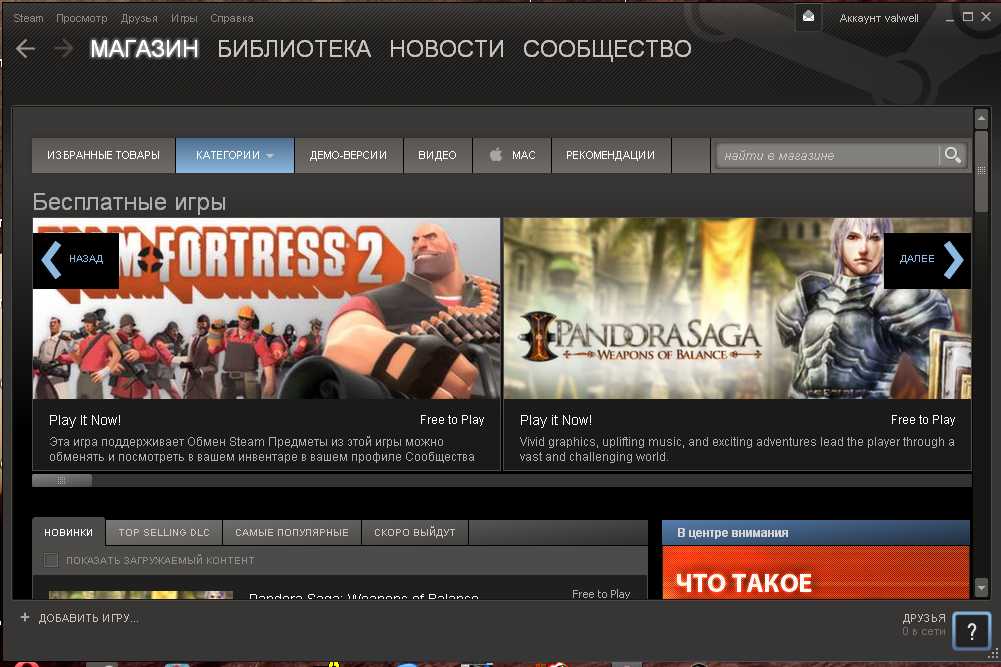This screenshot has width=1001, height=667.
Task: Click the blue ДАЛЕЕ right chevron
Action: pyautogui.click(x=953, y=259)
